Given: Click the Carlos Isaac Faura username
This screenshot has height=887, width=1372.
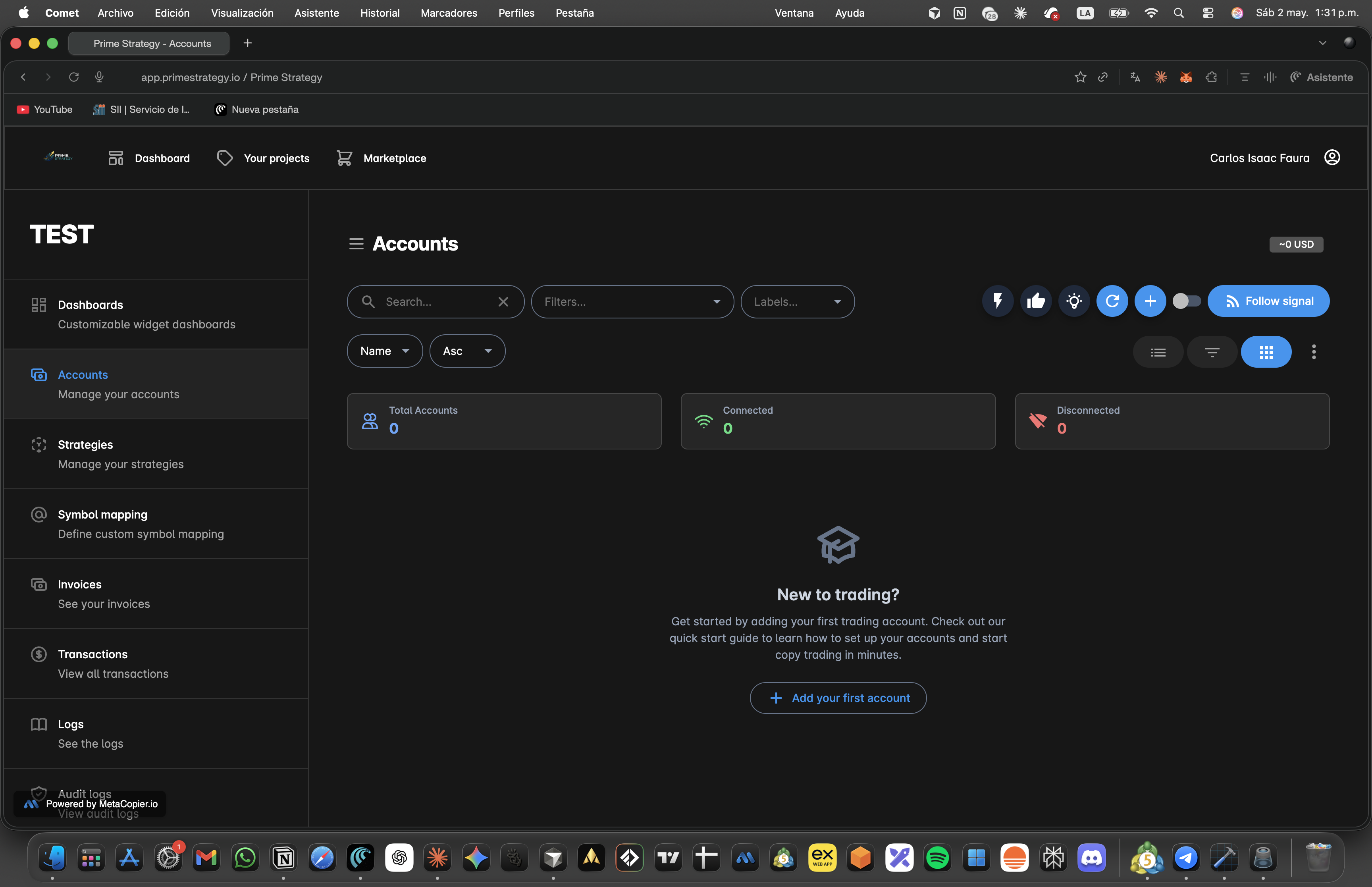Looking at the screenshot, I should click(1260, 158).
